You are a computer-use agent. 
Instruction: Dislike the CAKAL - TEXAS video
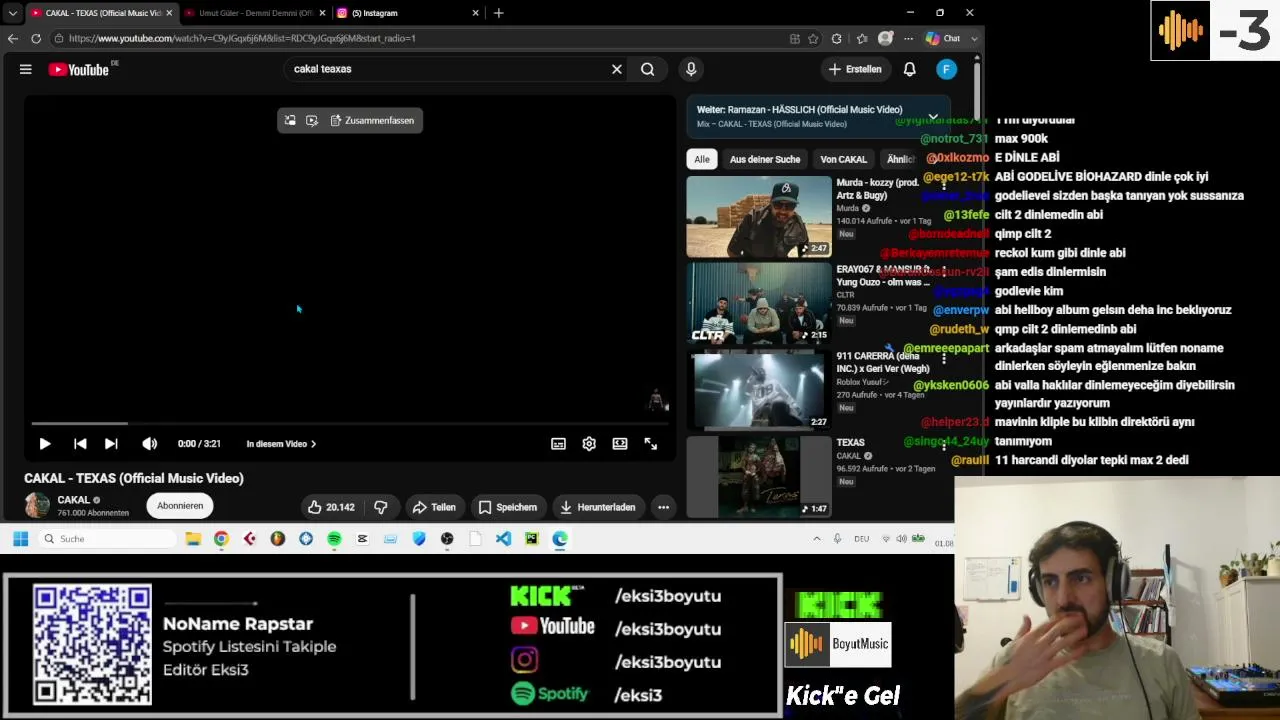coord(381,507)
